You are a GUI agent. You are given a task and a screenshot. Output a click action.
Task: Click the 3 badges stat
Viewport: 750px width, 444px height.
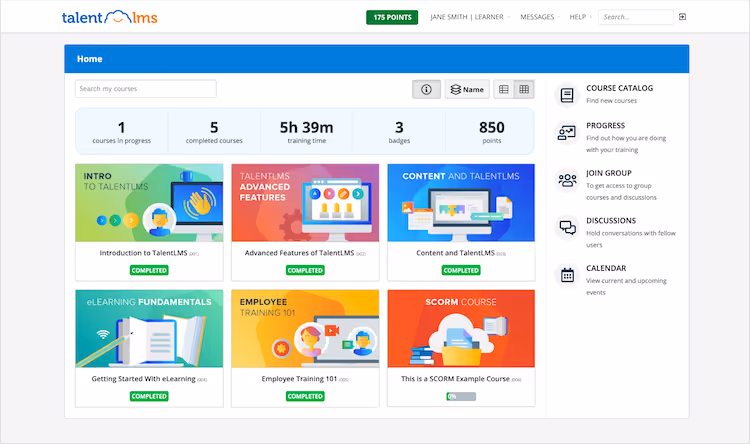[399, 132]
